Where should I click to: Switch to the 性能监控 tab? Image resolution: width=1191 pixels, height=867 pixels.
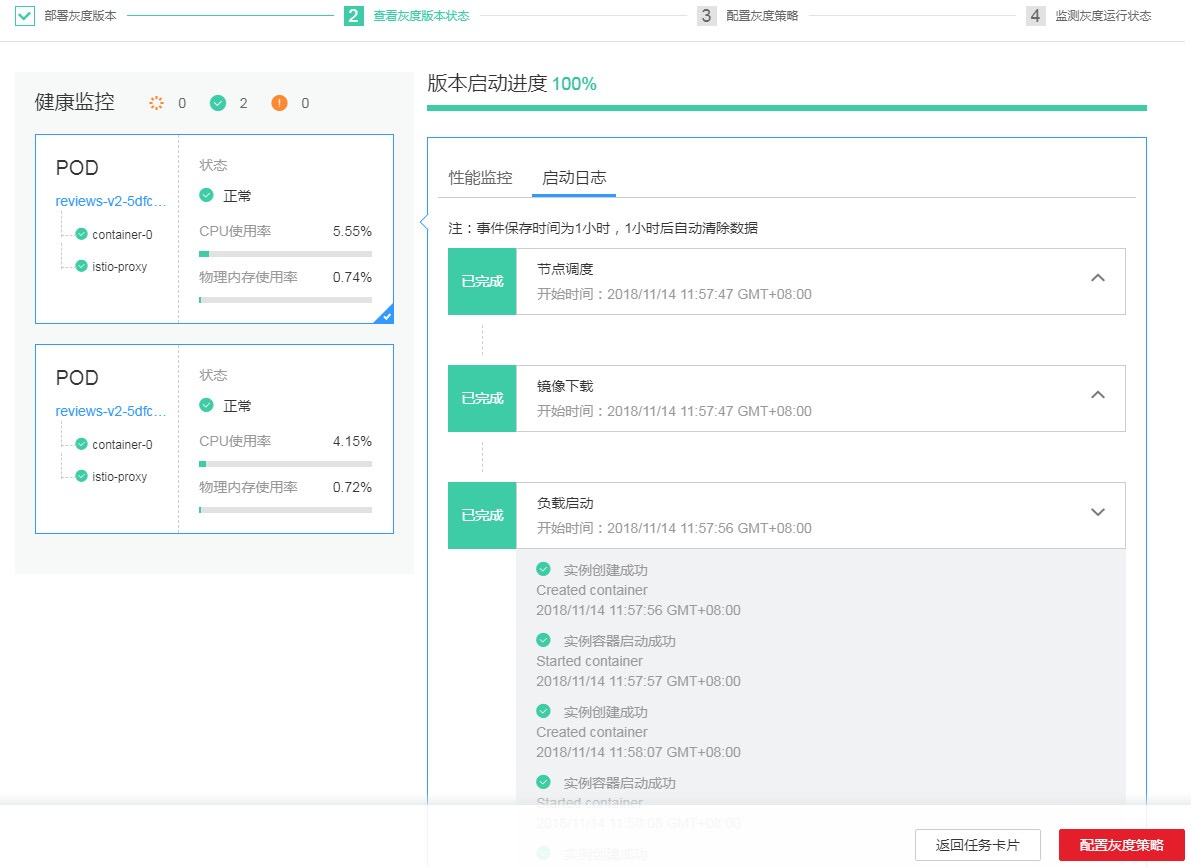480,178
